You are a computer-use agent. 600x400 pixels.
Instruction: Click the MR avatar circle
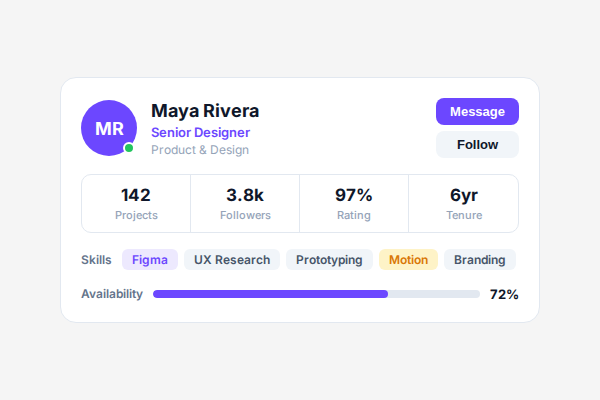point(108,128)
